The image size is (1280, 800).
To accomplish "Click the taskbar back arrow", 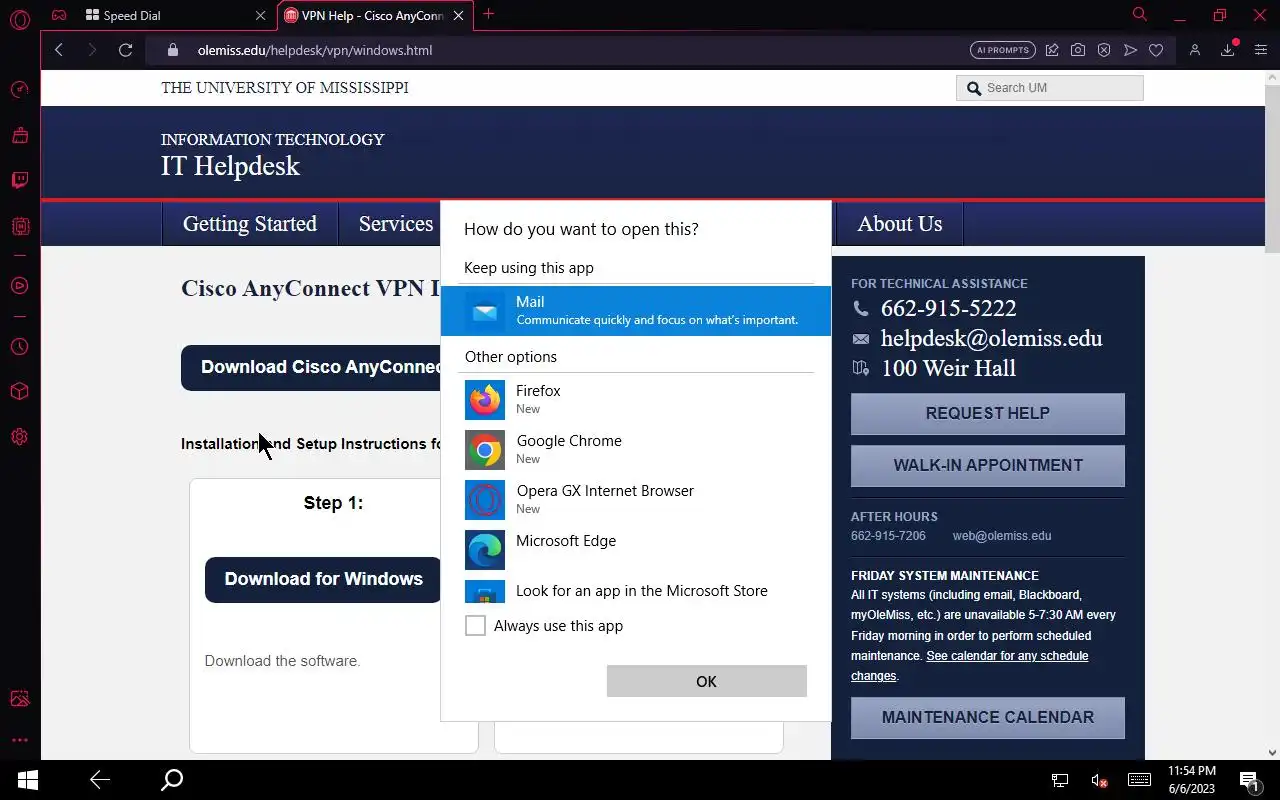I will pos(99,780).
